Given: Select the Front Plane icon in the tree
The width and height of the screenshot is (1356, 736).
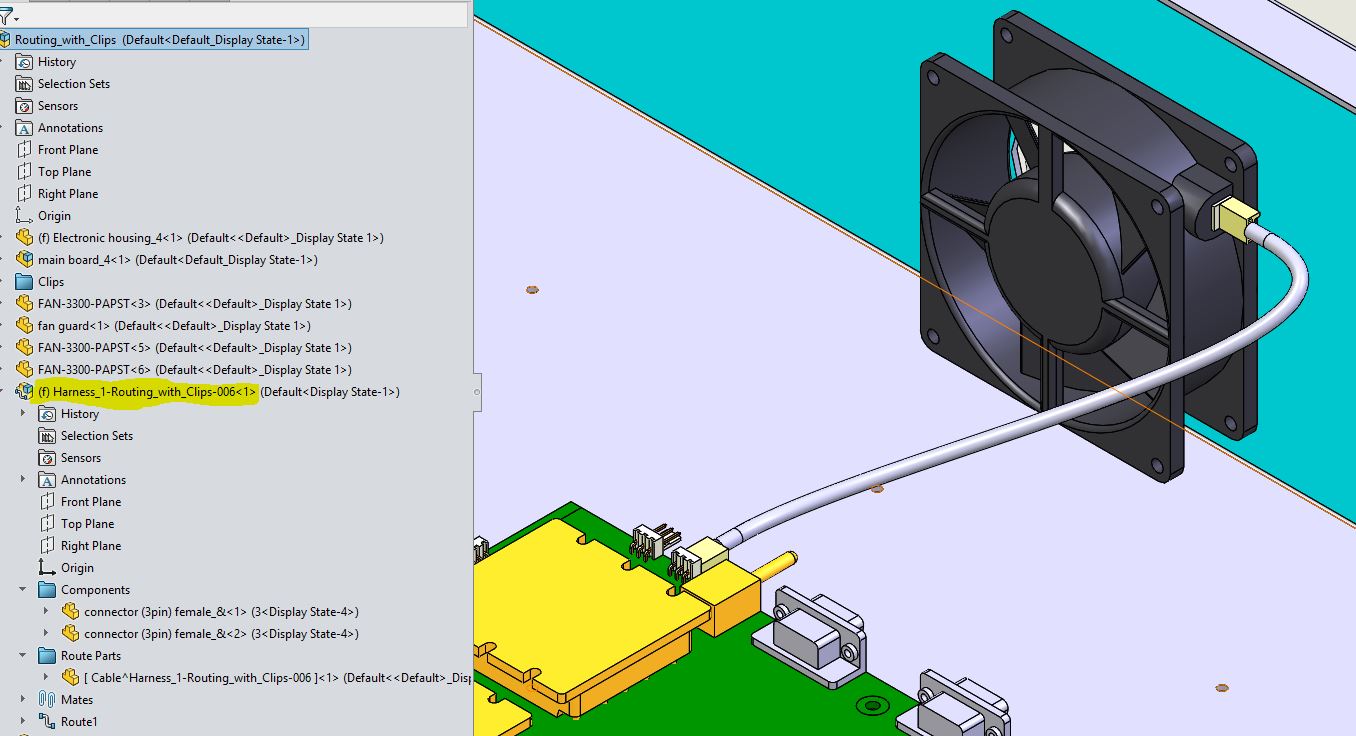Looking at the screenshot, I should (x=23, y=149).
